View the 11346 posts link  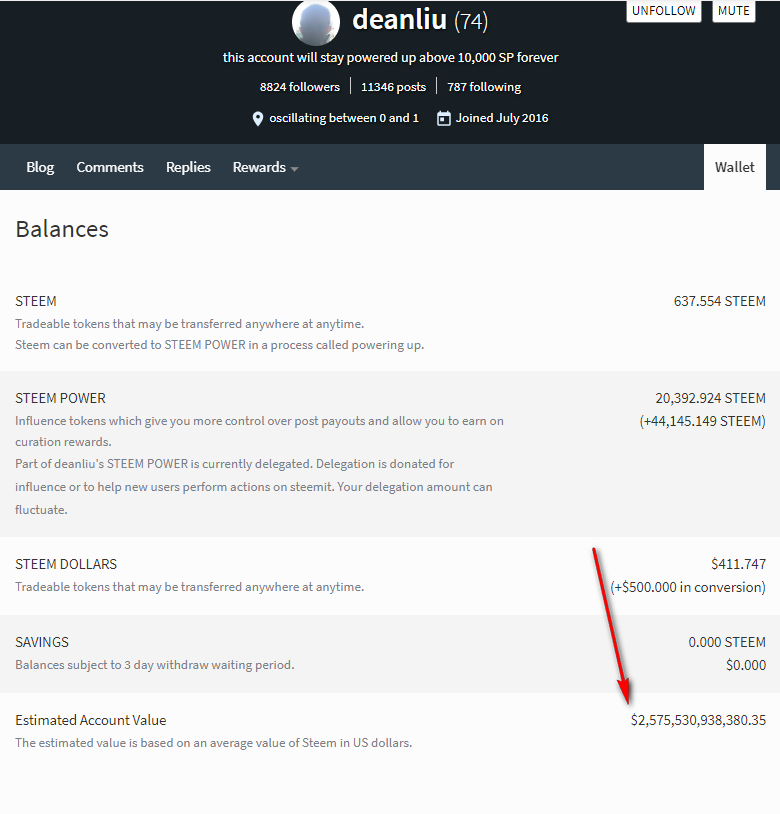393,87
